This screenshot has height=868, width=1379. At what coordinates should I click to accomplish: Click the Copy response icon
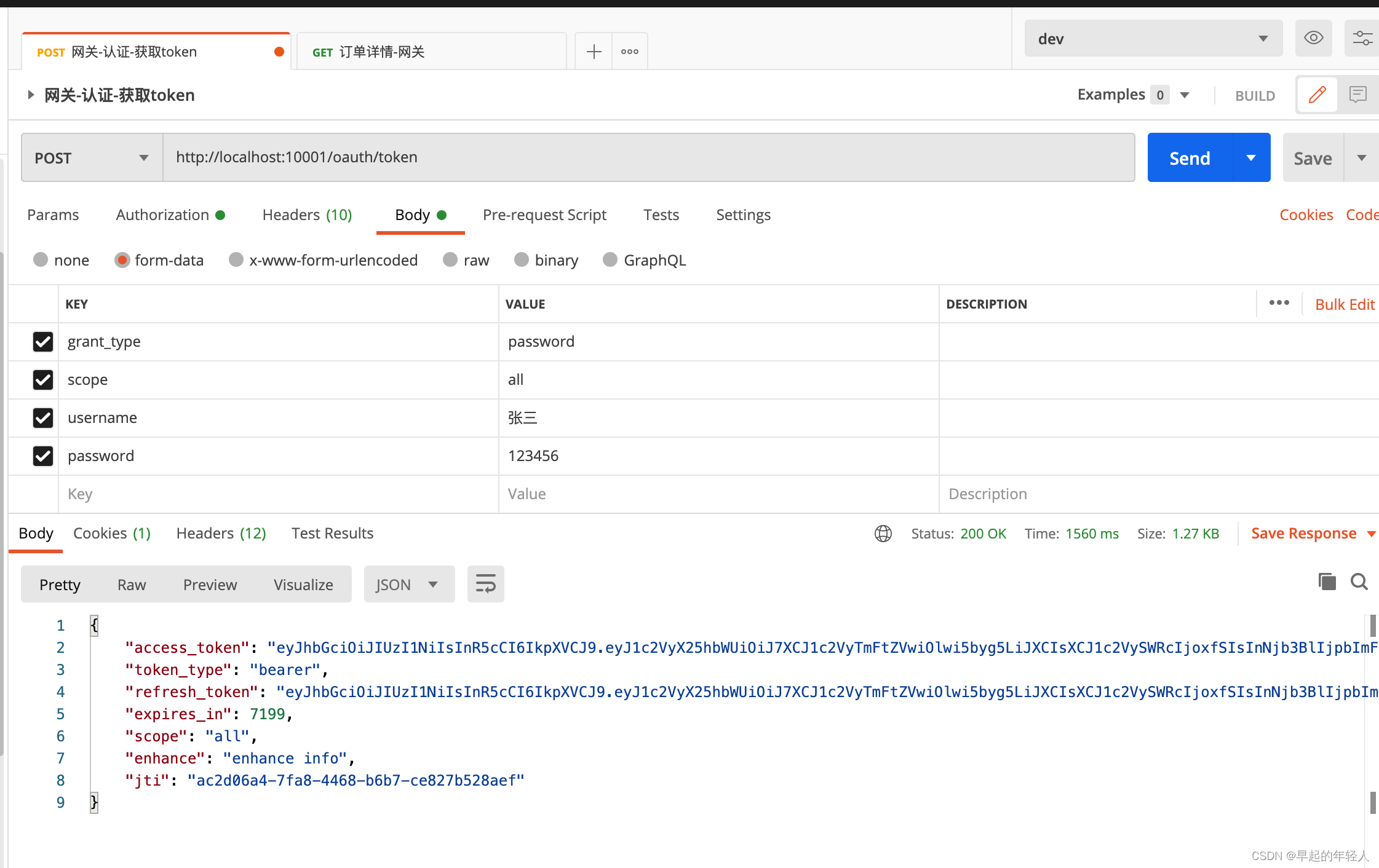tap(1326, 584)
